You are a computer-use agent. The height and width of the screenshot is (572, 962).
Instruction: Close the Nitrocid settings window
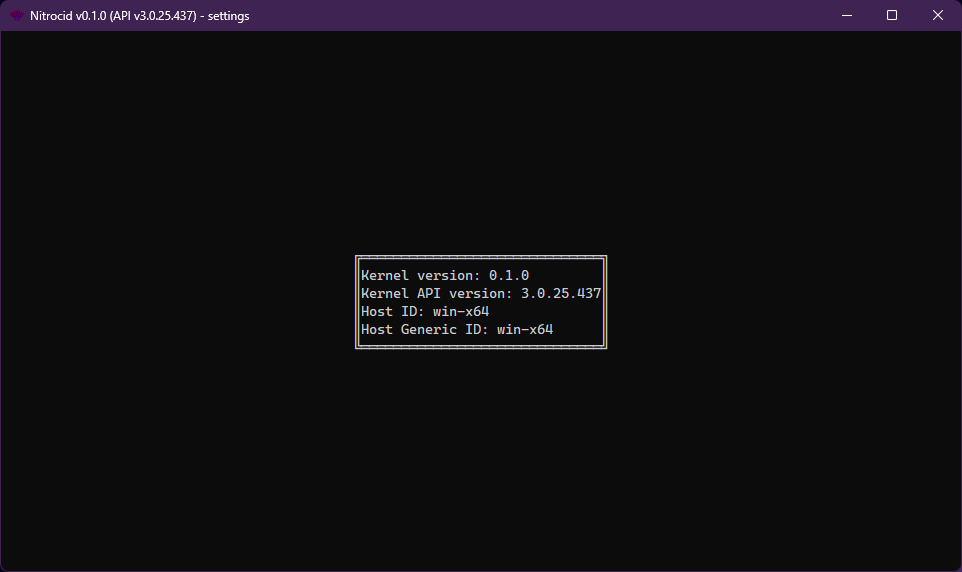[938, 15]
